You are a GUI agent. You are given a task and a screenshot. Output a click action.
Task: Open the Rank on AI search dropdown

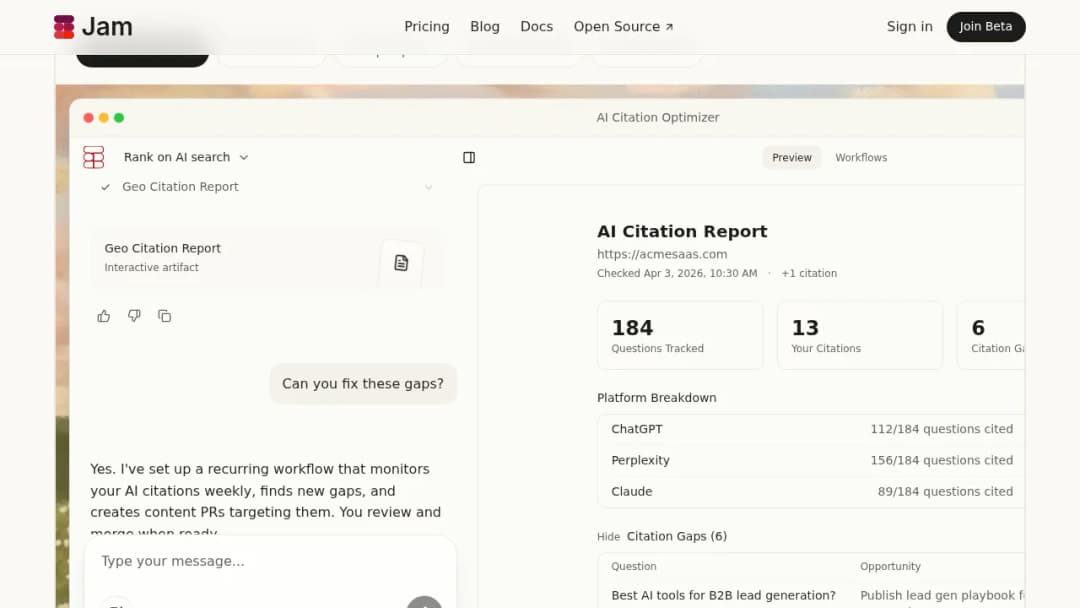pyautogui.click(x=186, y=158)
